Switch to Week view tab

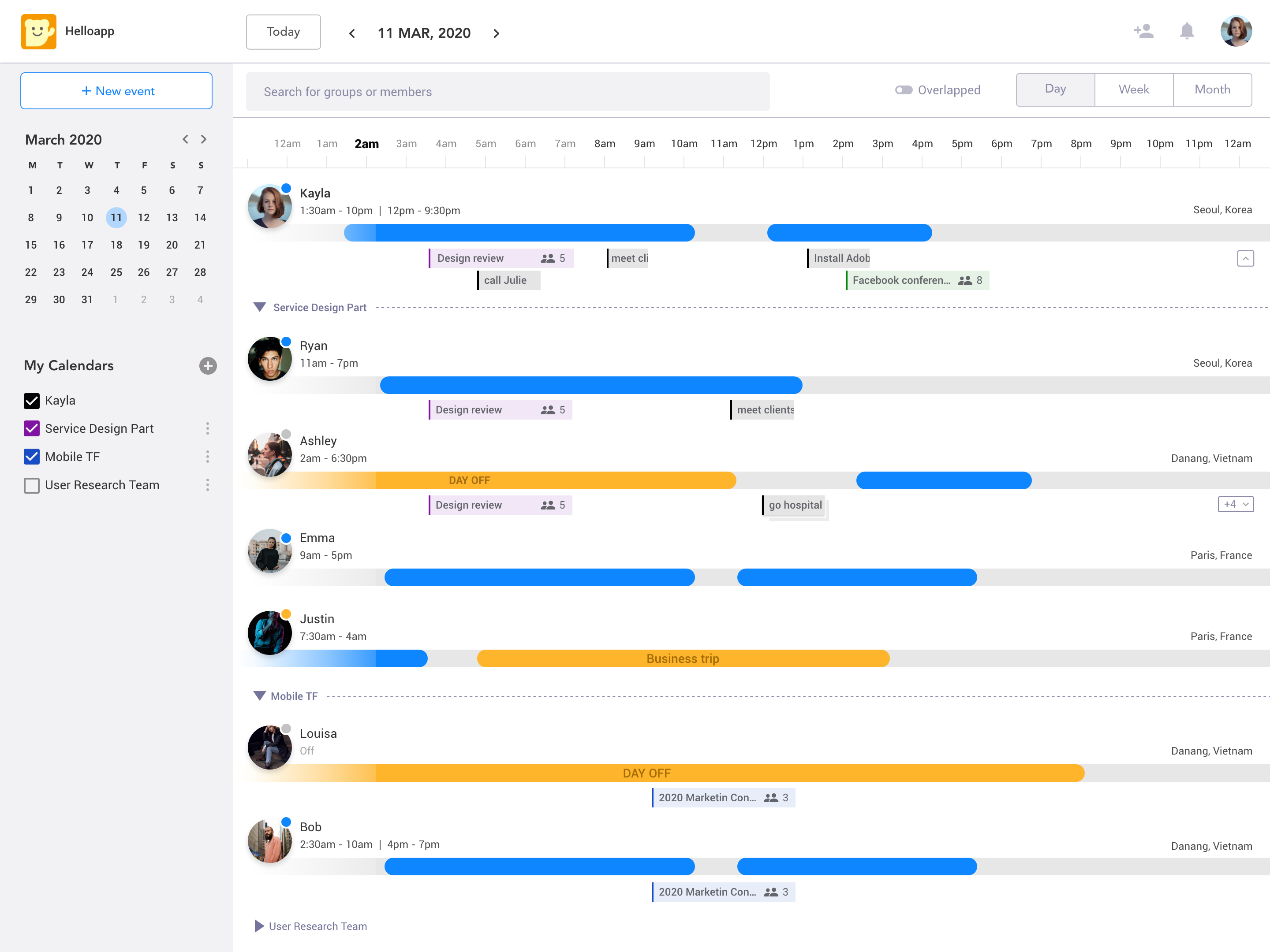coord(1133,89)
